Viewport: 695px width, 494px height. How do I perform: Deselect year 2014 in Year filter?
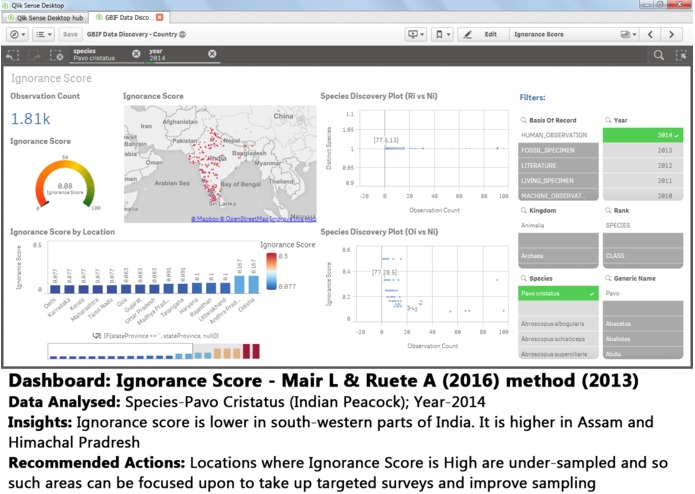click(x=643, y=135)
